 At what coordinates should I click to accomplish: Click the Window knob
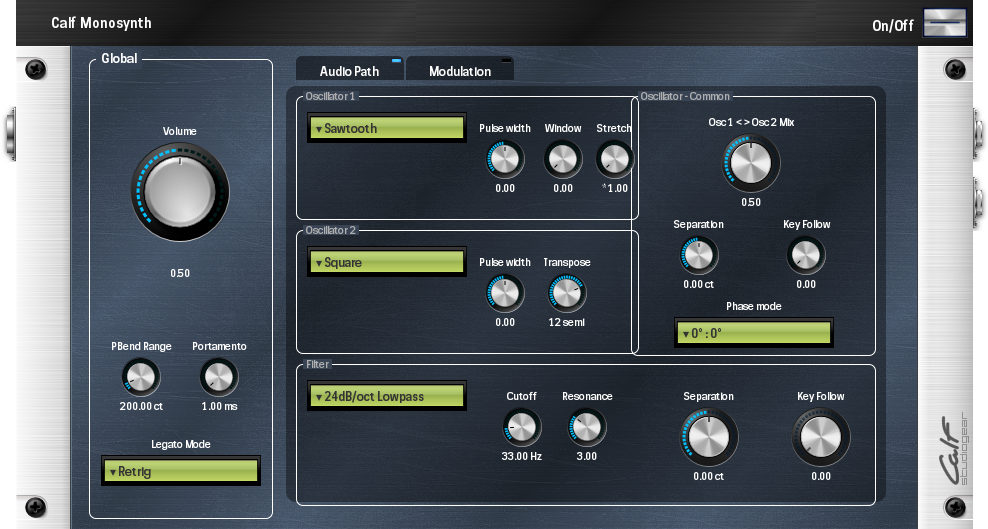point(563,159)
